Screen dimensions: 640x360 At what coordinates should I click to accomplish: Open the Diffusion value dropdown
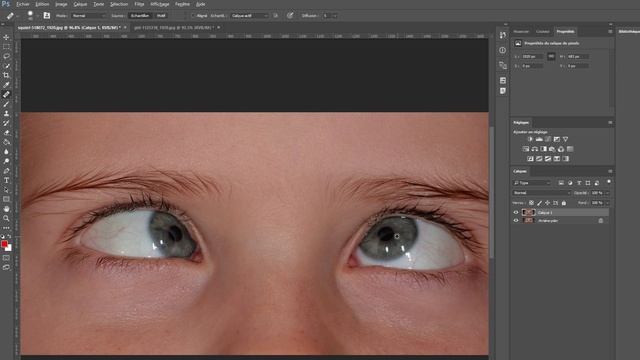(x=335, y=16)
